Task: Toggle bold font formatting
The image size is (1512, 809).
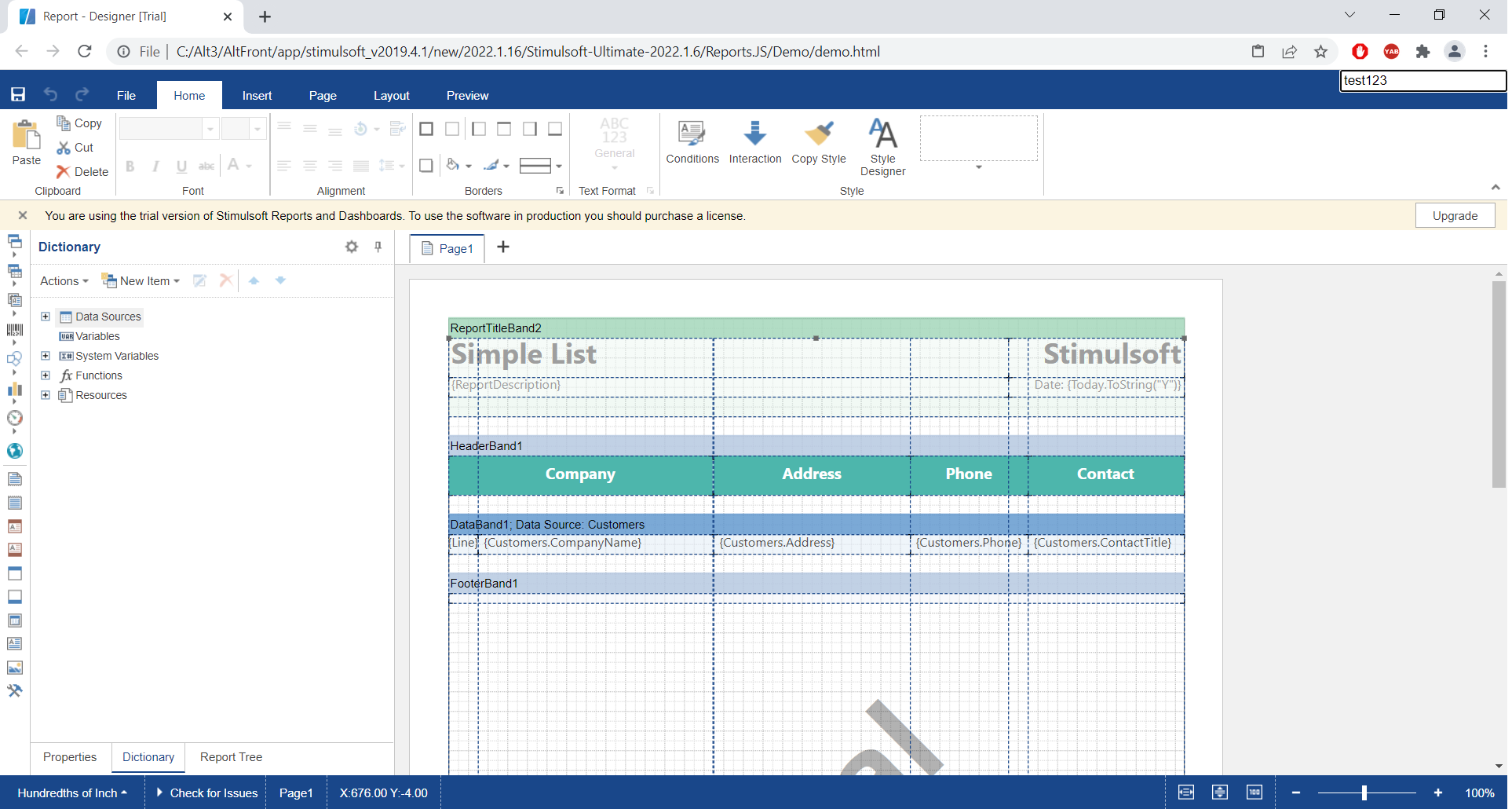Action: (130, 166)
